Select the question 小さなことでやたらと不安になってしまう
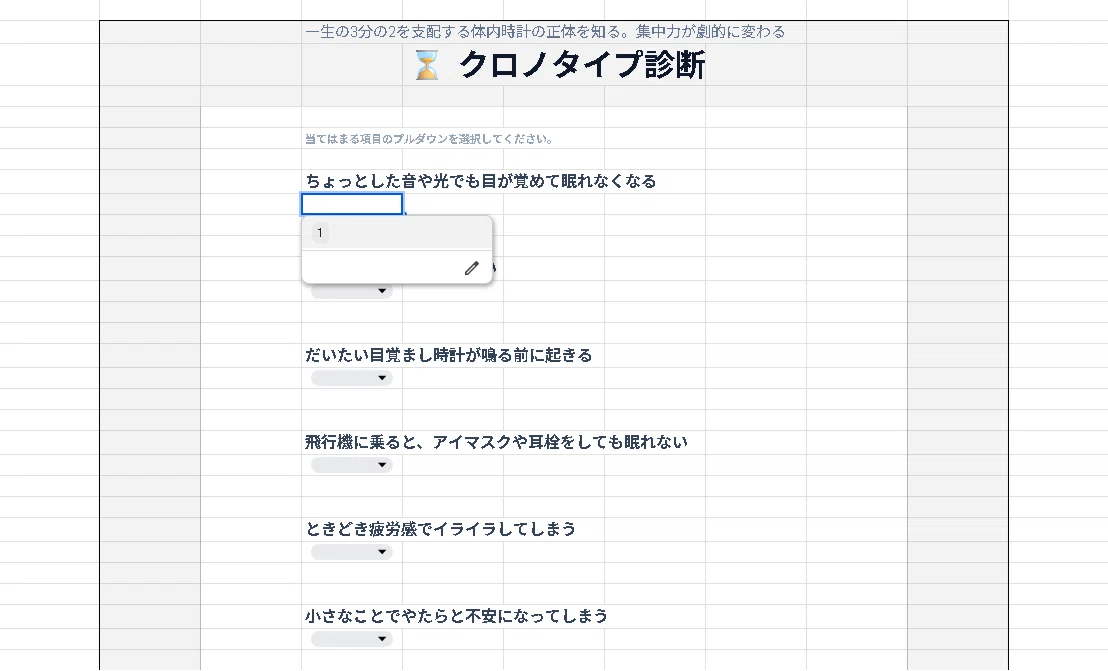1108x671 pixels. coord(456,616)
